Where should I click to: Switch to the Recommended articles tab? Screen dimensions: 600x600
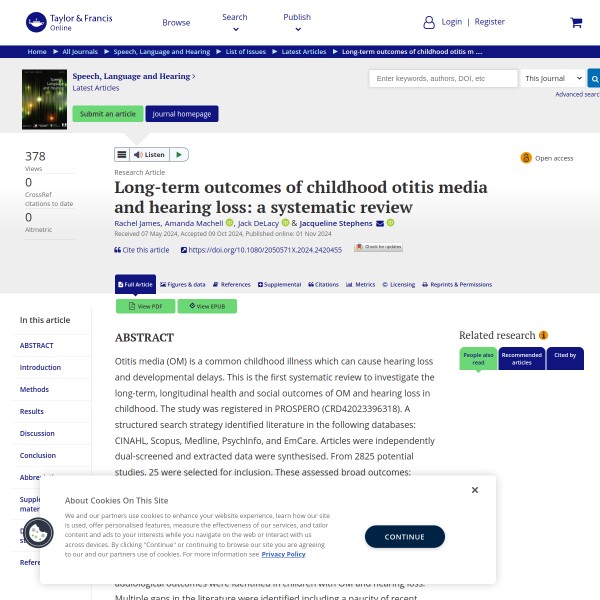521,358
